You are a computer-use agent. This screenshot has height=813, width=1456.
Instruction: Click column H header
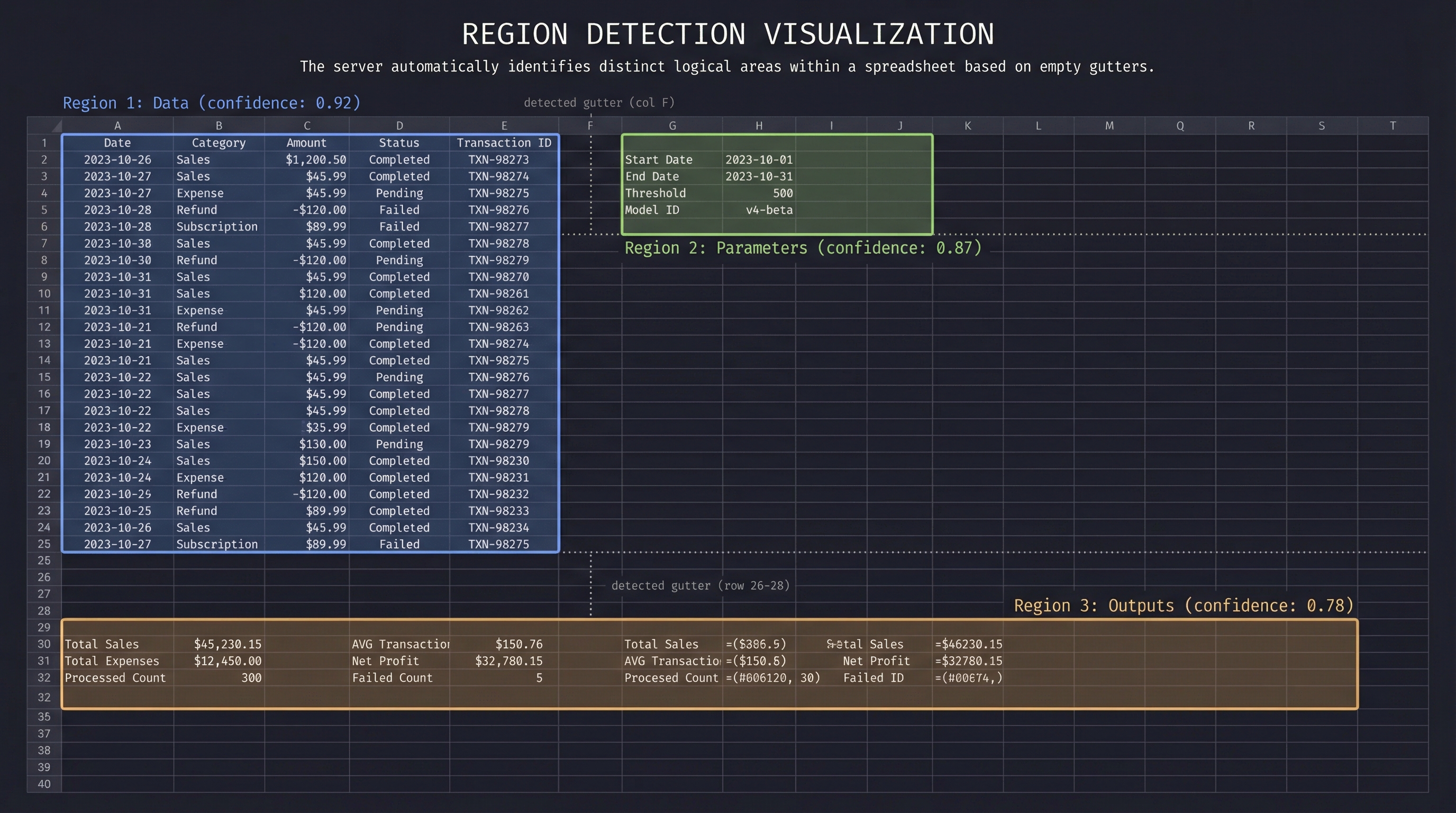[x=759, y=125]
